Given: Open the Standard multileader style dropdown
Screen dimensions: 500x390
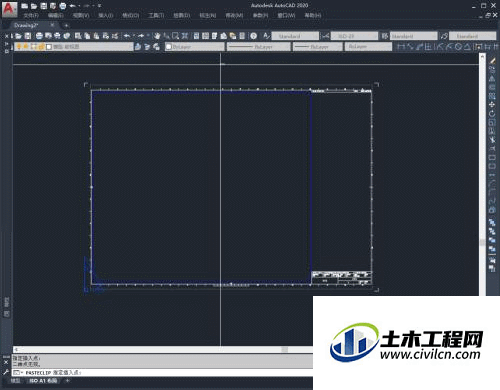Looking at the screenshot, I should pos(473,36).
